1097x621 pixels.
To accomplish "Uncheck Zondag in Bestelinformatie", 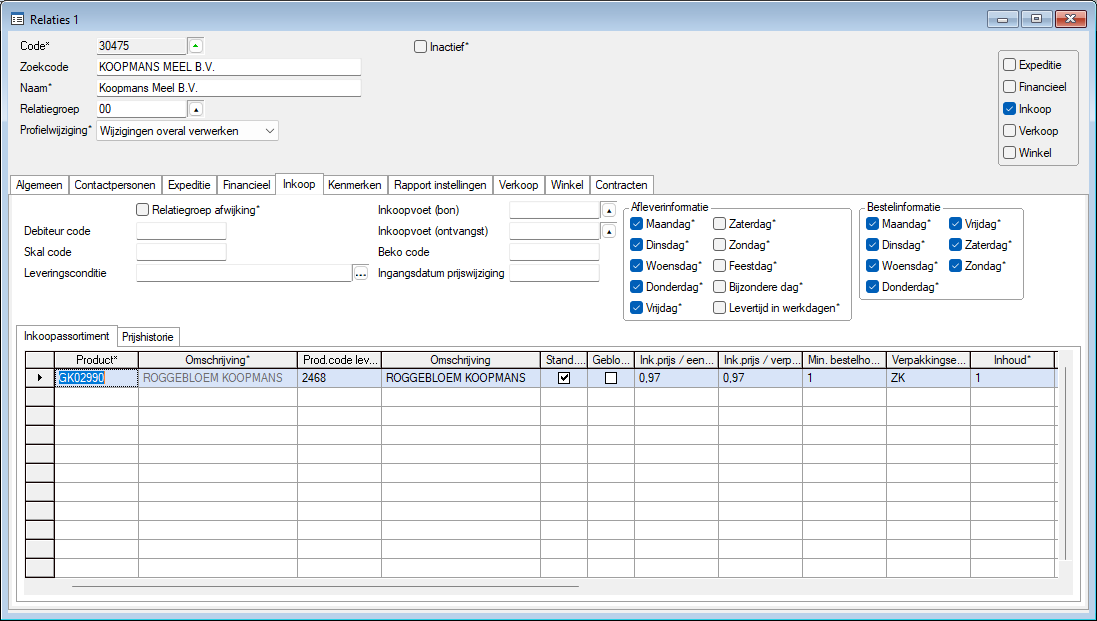I will [x=956, y=266].
